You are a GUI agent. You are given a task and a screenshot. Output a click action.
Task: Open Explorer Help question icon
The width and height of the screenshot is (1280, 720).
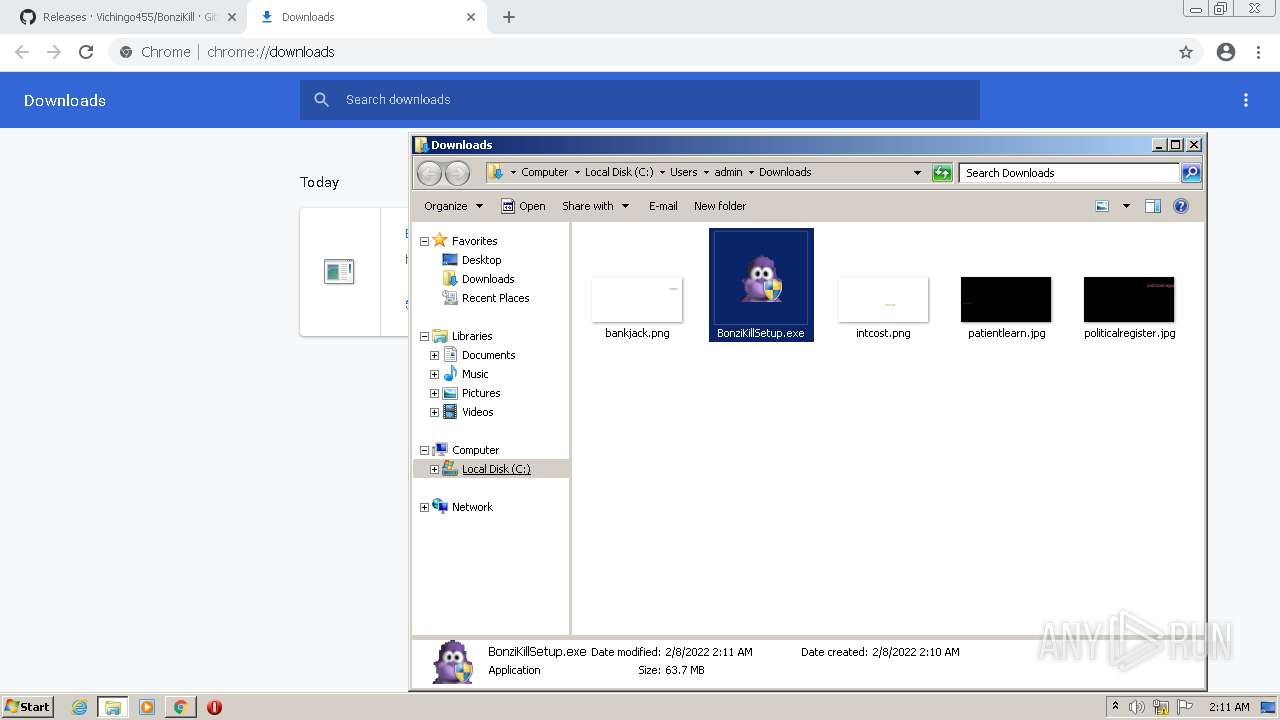1181,206
